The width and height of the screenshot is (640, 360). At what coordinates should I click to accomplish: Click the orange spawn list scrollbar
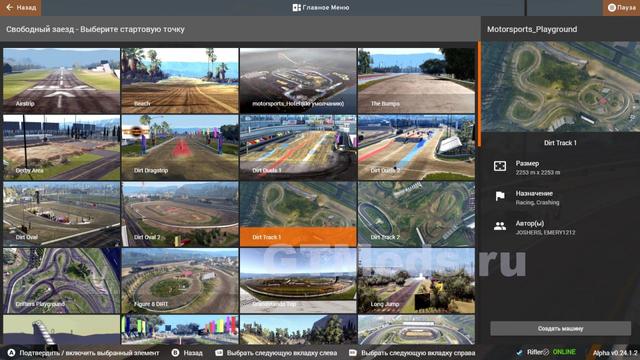coord(479,93)
